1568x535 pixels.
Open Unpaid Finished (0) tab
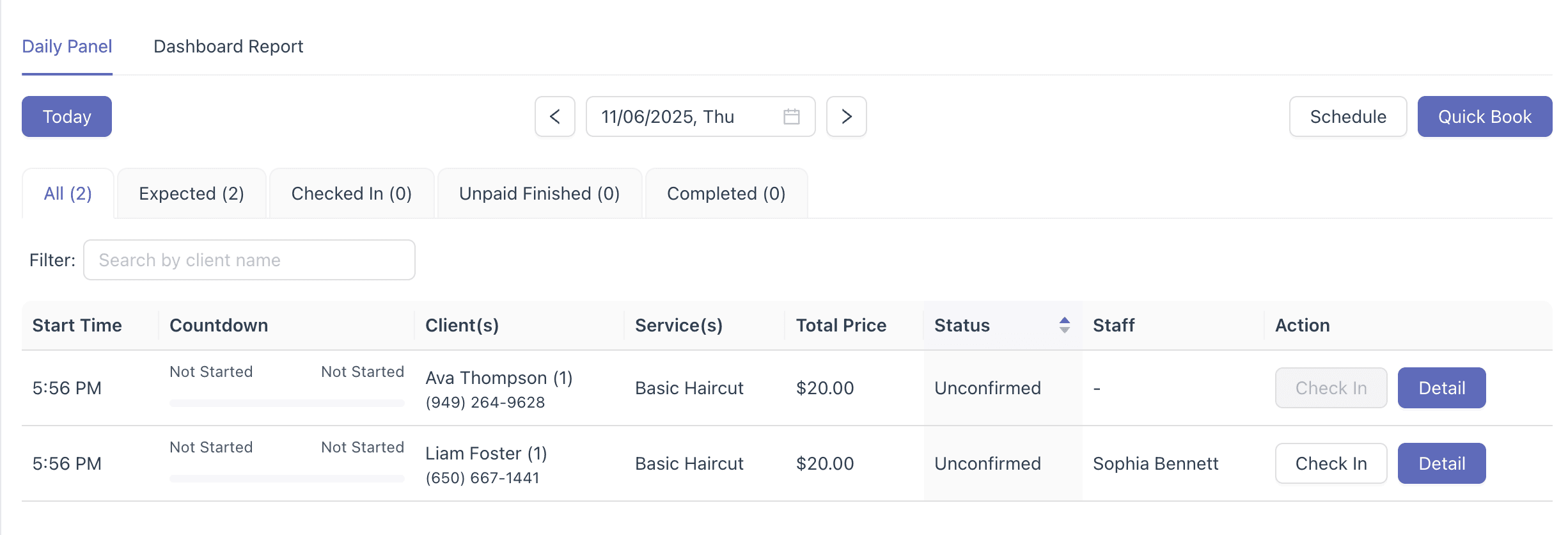539,193
